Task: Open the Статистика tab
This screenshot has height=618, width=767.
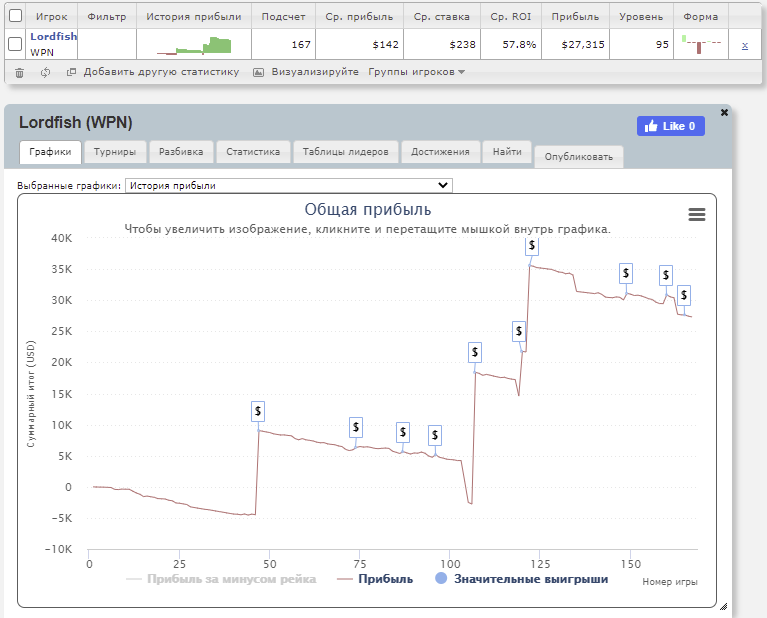Action: click(252, 152)
